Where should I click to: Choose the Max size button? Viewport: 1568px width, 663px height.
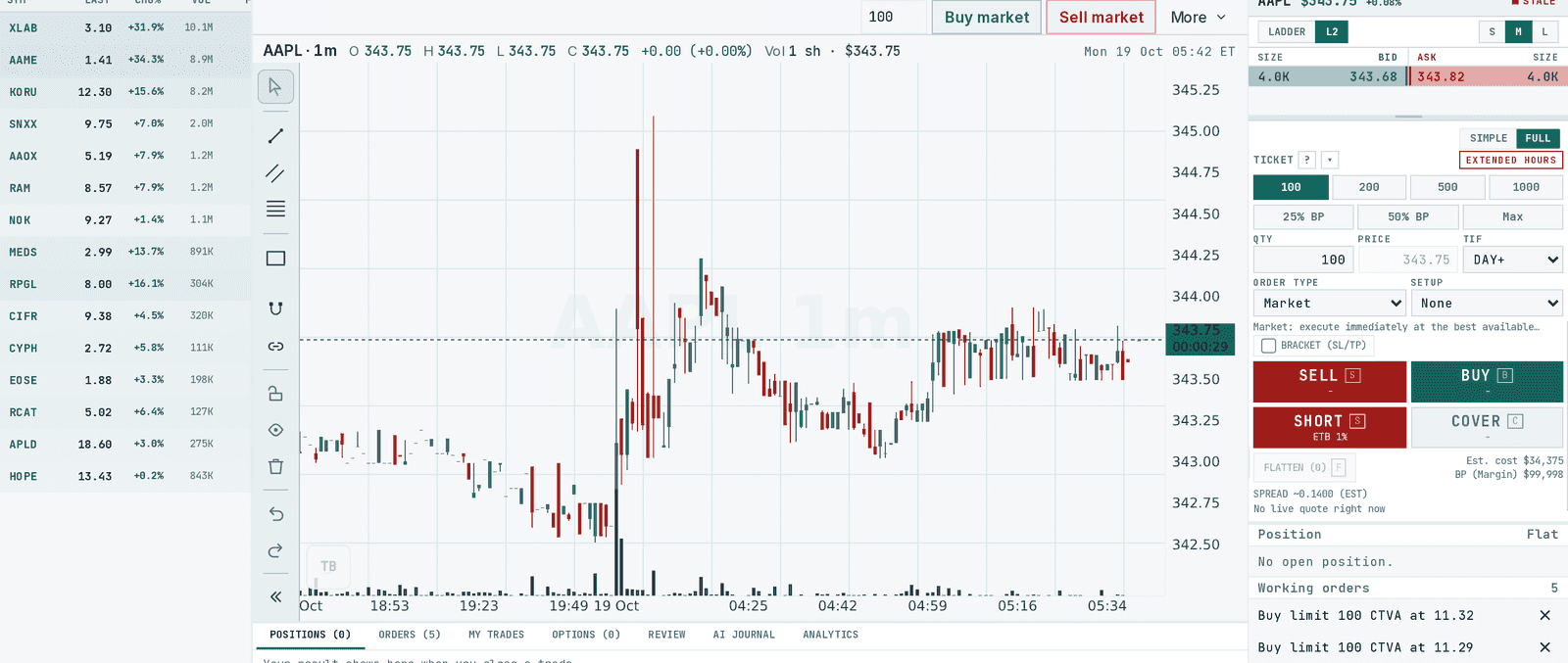click(x=1513, y=216)
